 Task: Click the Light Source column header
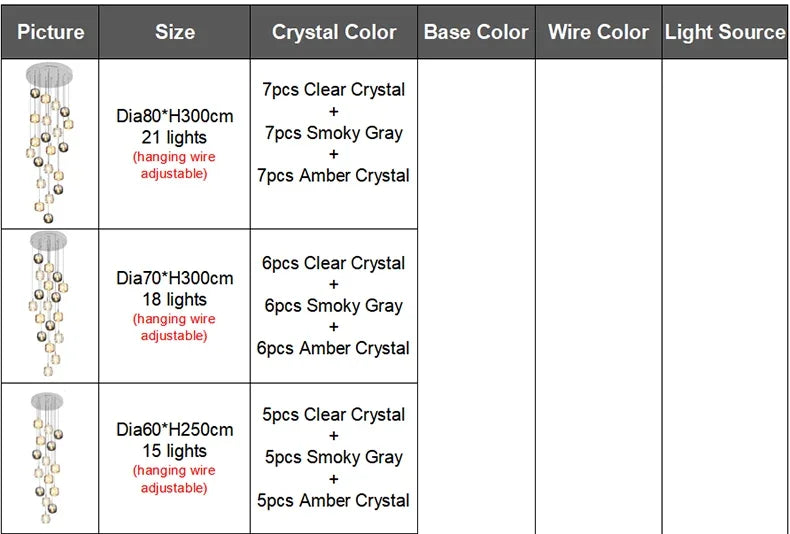pyautogui.click(x=725, y=32)
